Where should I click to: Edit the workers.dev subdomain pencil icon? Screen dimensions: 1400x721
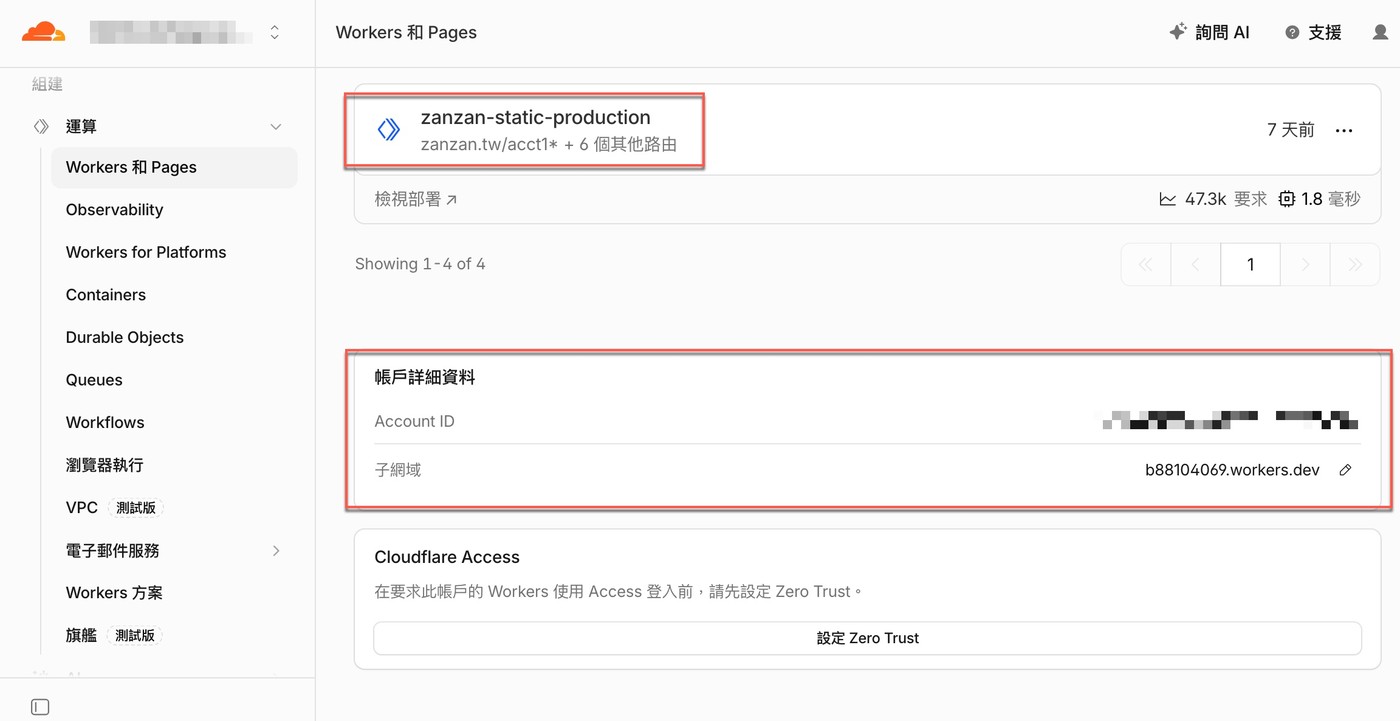click(x=1346, y=470)
